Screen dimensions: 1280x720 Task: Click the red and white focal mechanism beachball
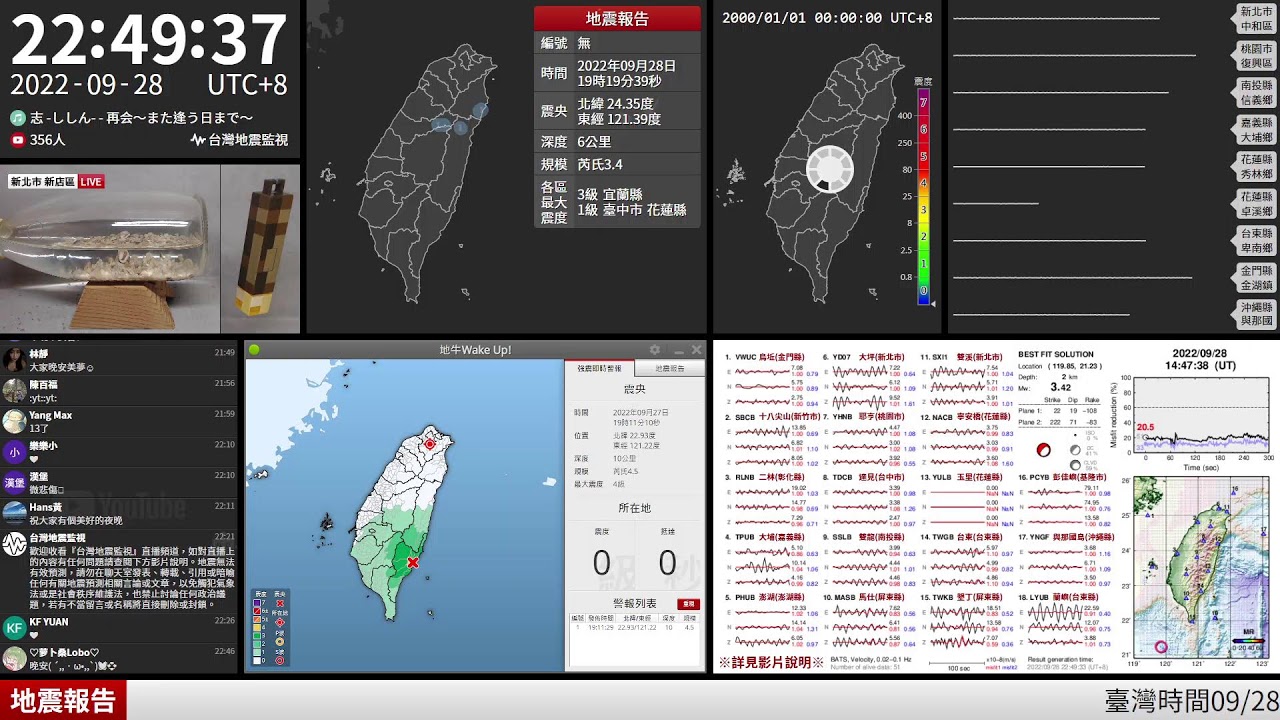pos(1044,450)
